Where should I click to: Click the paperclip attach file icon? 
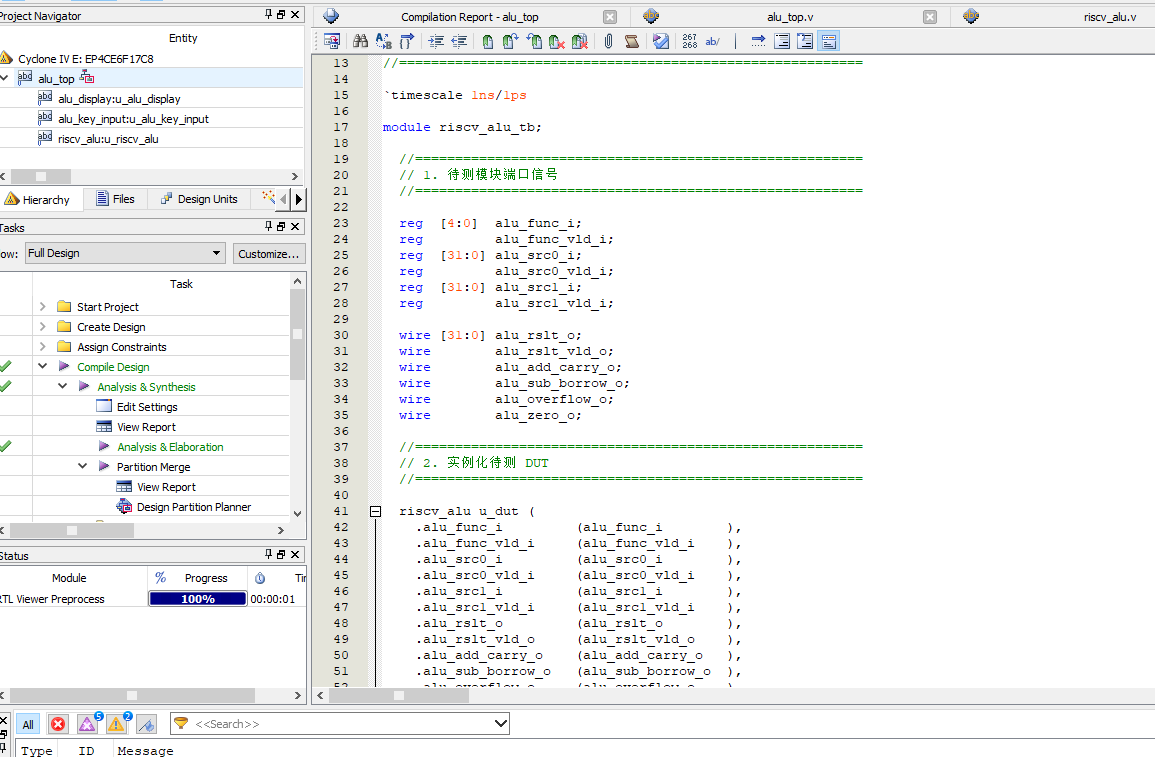pos(608,41)
